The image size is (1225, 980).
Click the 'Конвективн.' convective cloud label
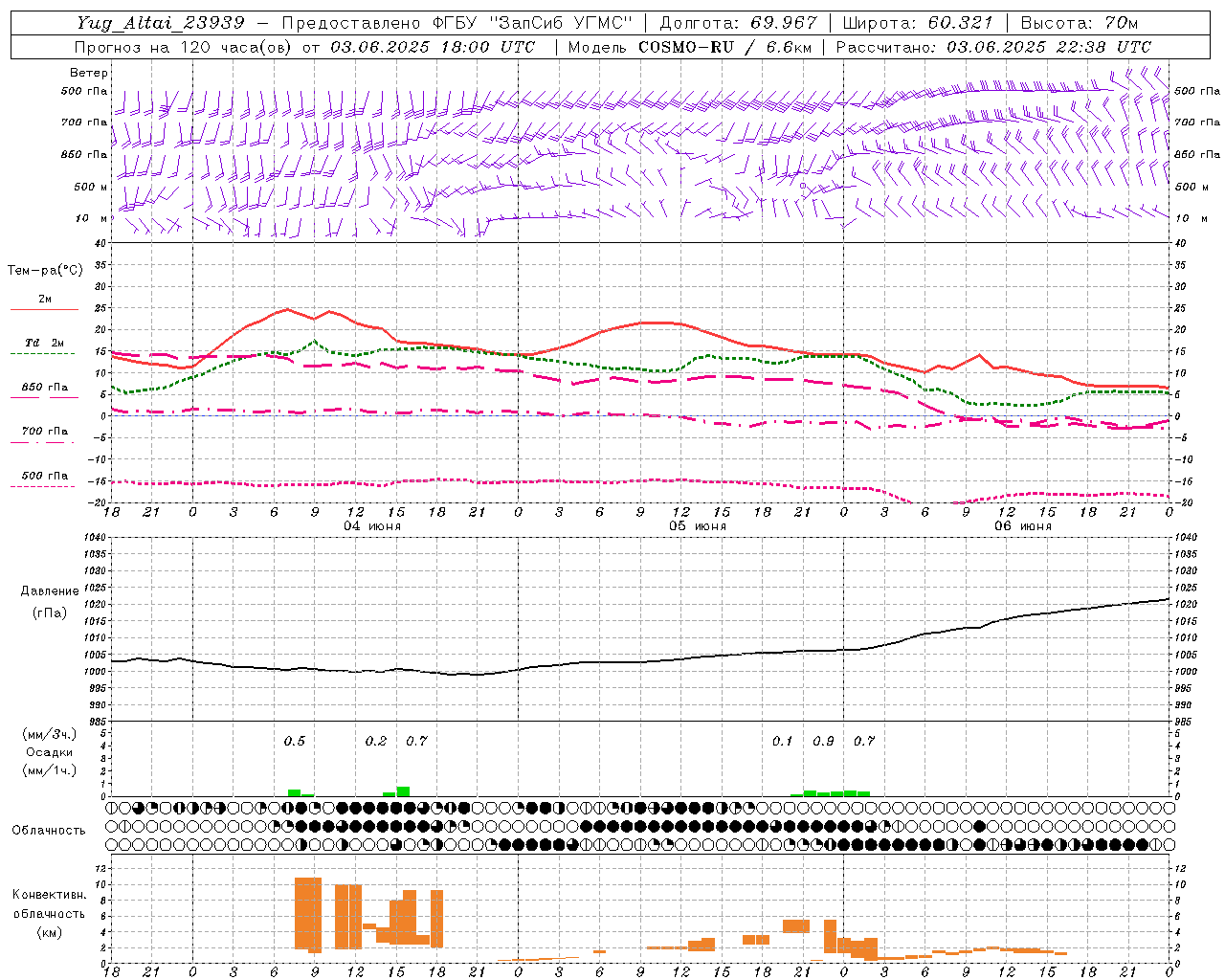pos(49,895)
